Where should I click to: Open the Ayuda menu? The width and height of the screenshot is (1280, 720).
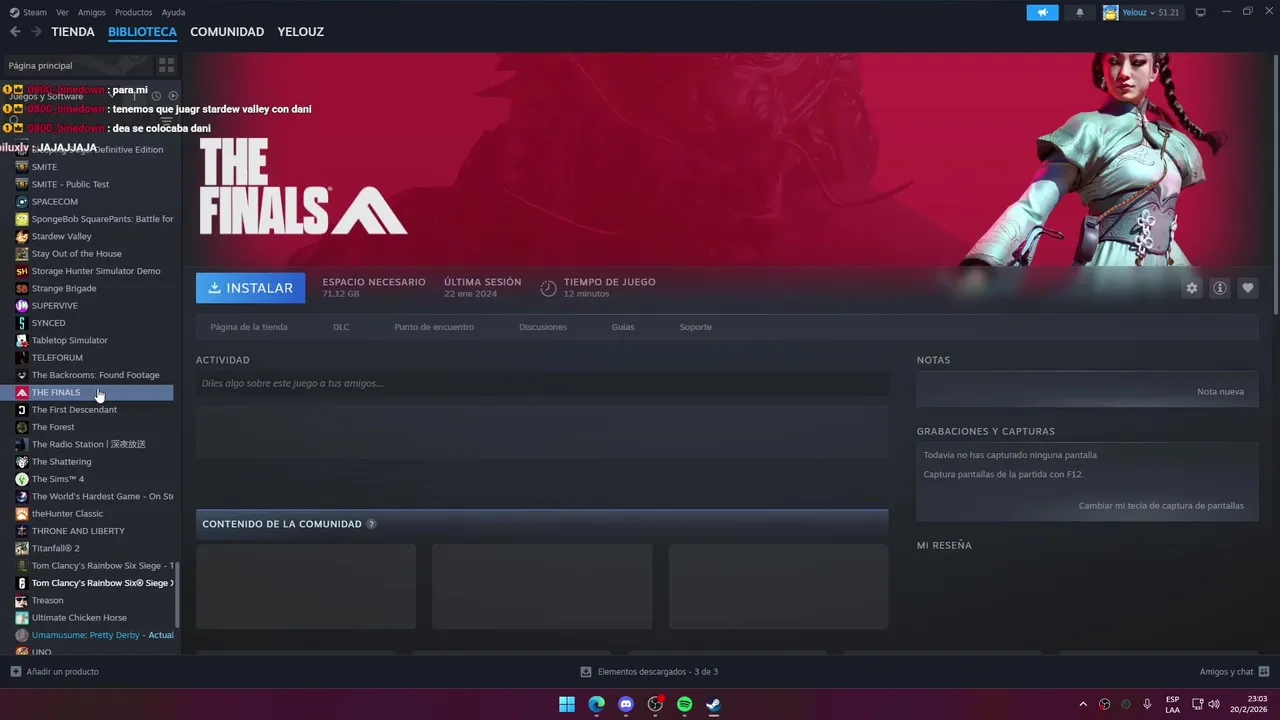(x=173, y=12)
